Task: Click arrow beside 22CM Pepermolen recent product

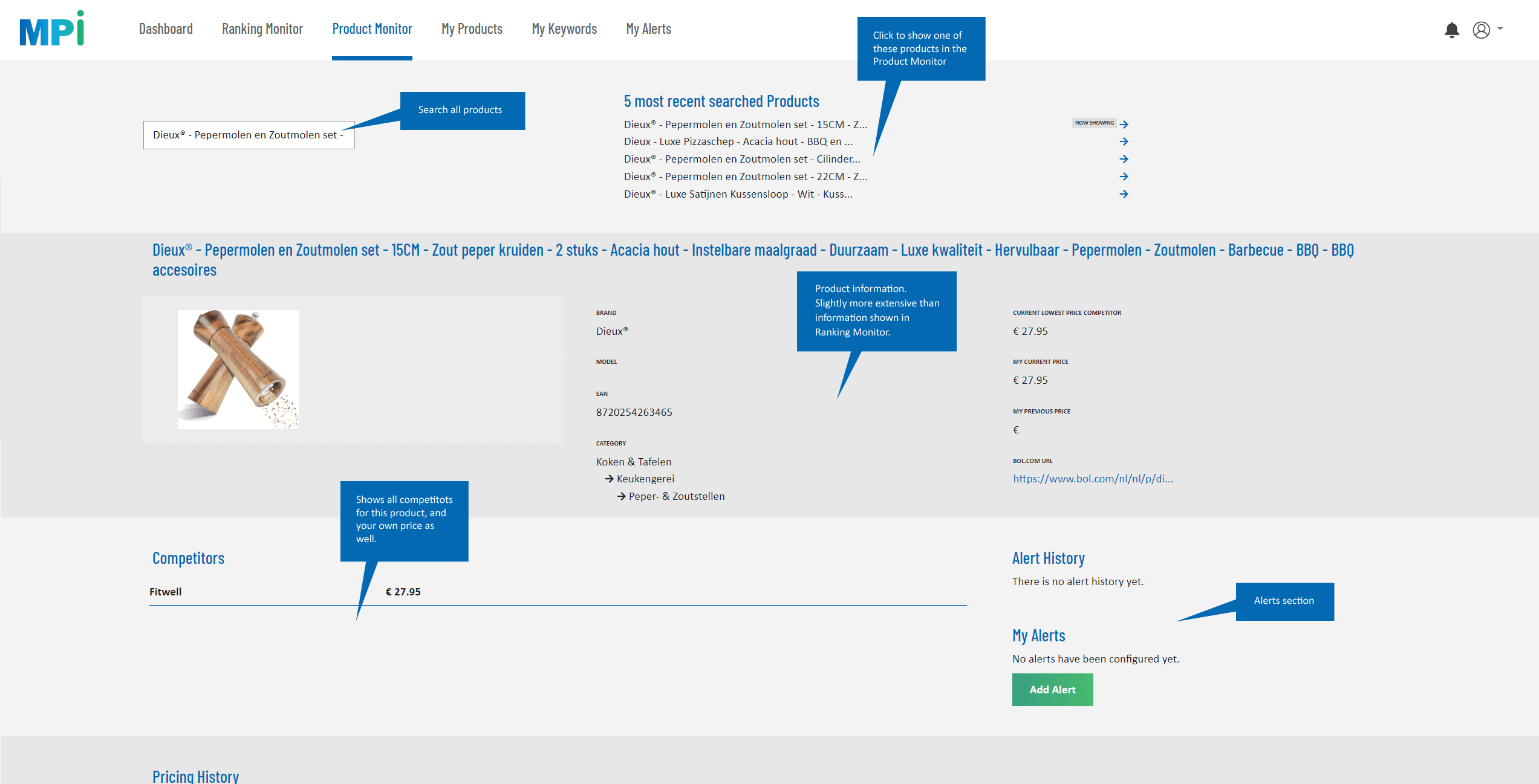Action: tap(1124, 177)
